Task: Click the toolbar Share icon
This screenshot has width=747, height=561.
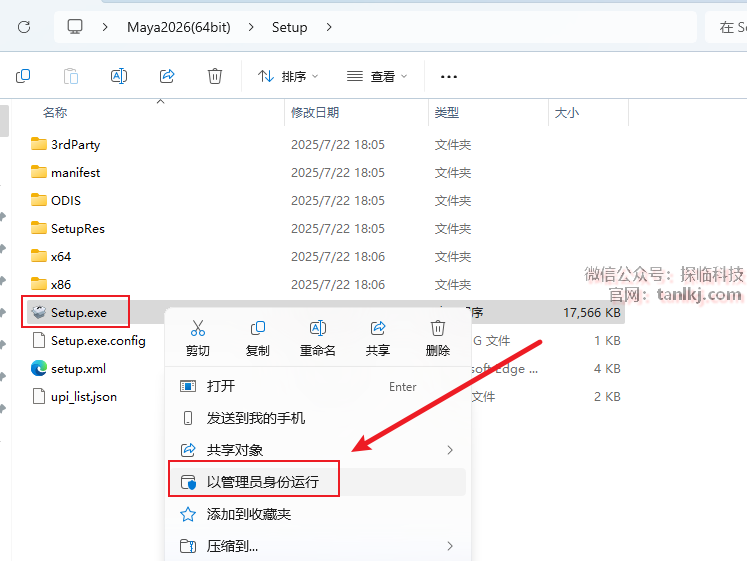Action: coord(167,76)
